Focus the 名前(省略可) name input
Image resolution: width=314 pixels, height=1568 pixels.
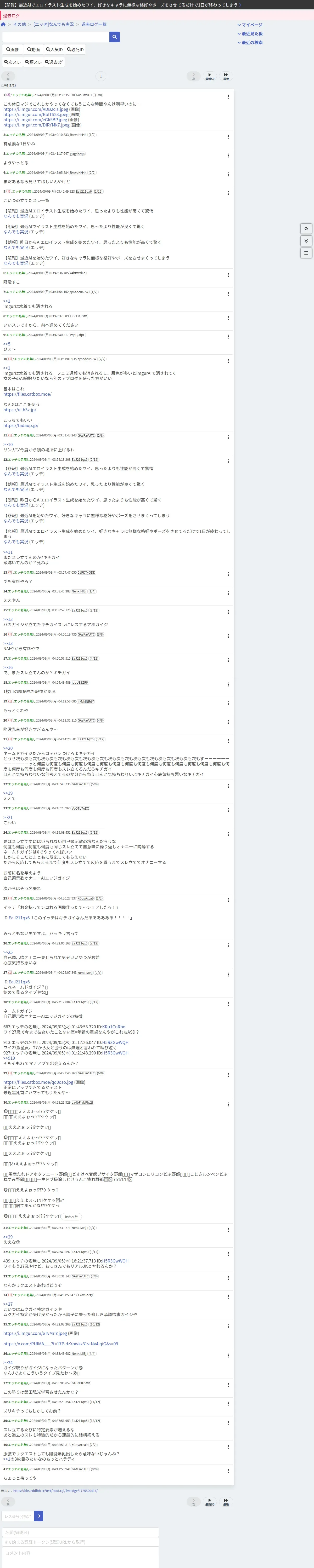81,1532
